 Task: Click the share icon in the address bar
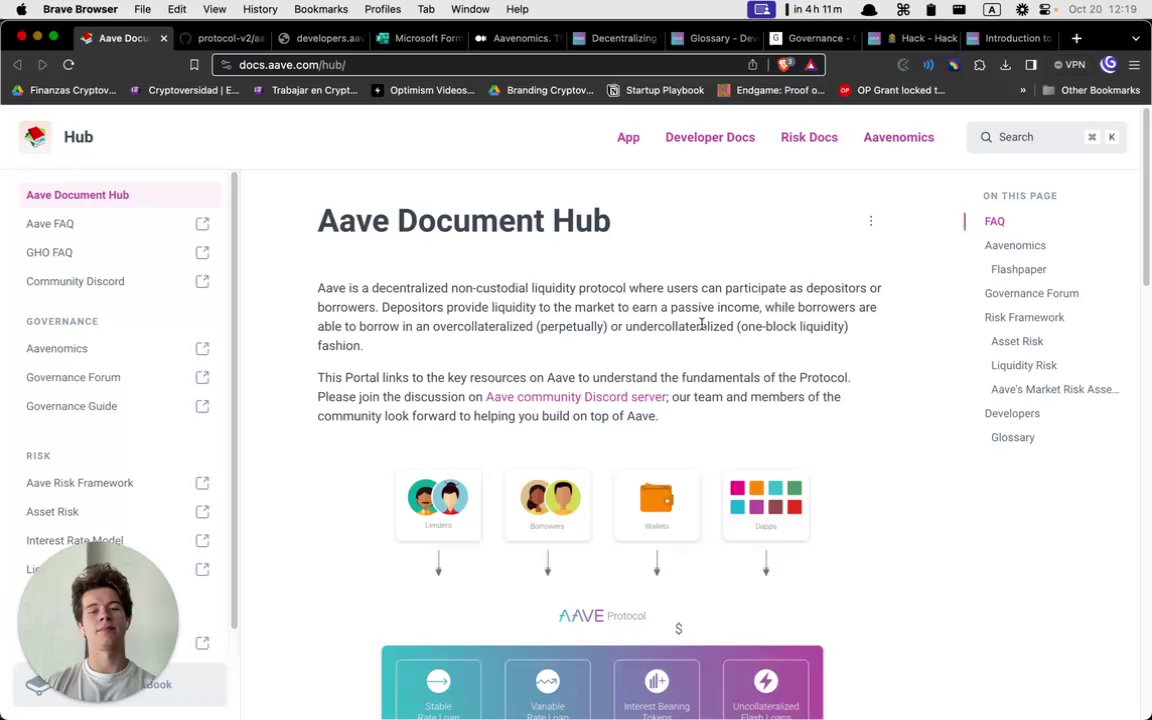coord(752,65)
